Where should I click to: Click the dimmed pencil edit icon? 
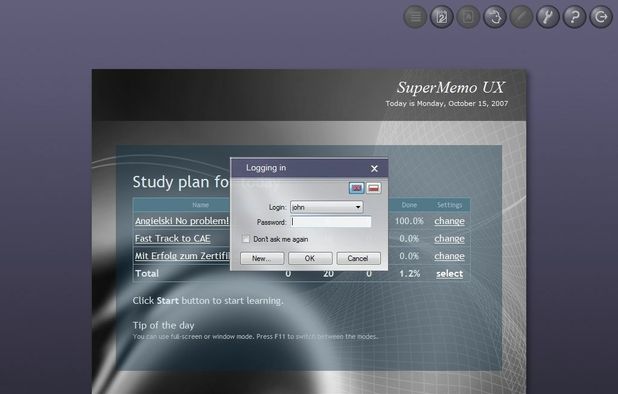[x=521, y=17]
